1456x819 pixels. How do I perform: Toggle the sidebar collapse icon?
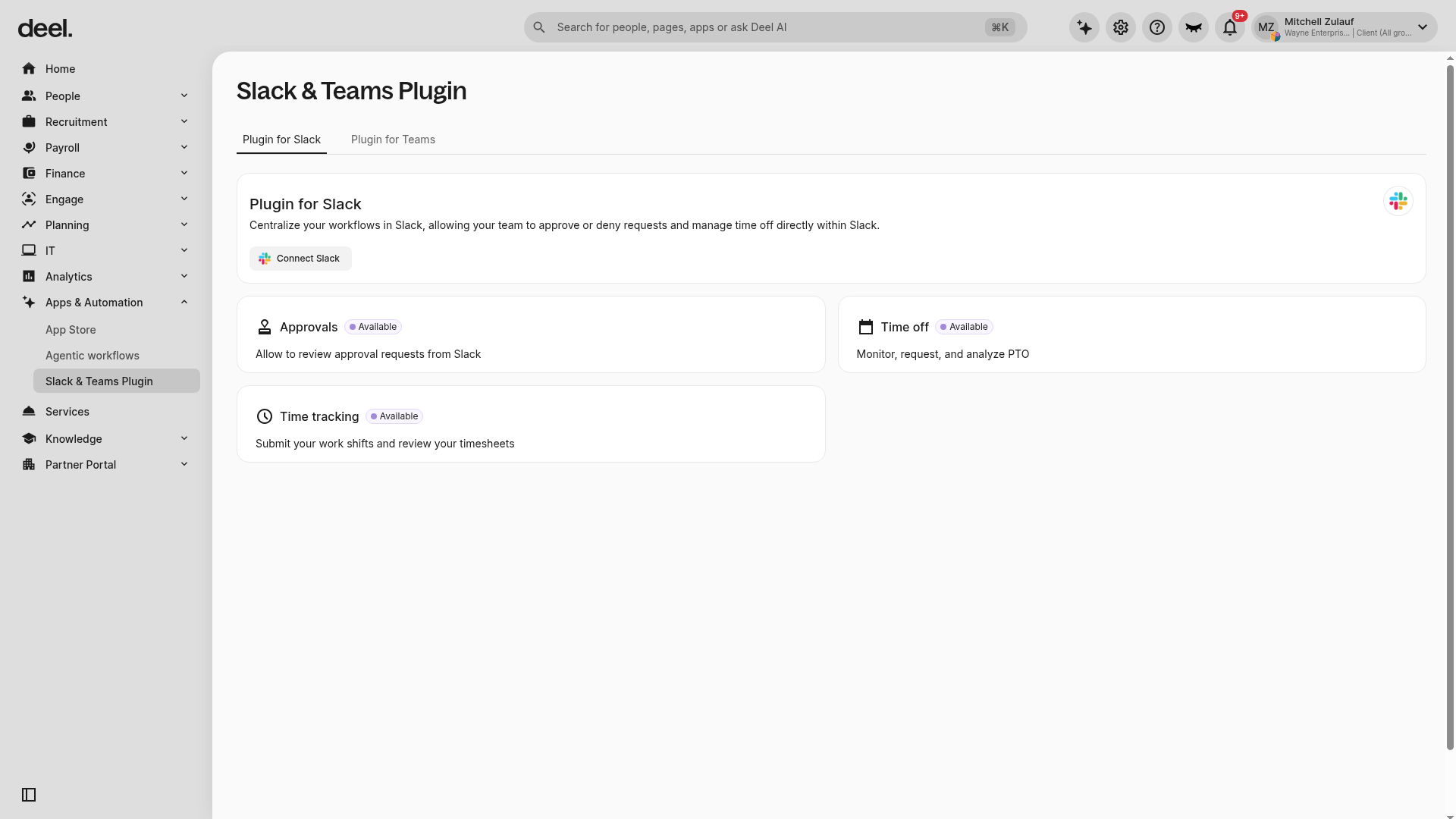[x=29, y=795]
